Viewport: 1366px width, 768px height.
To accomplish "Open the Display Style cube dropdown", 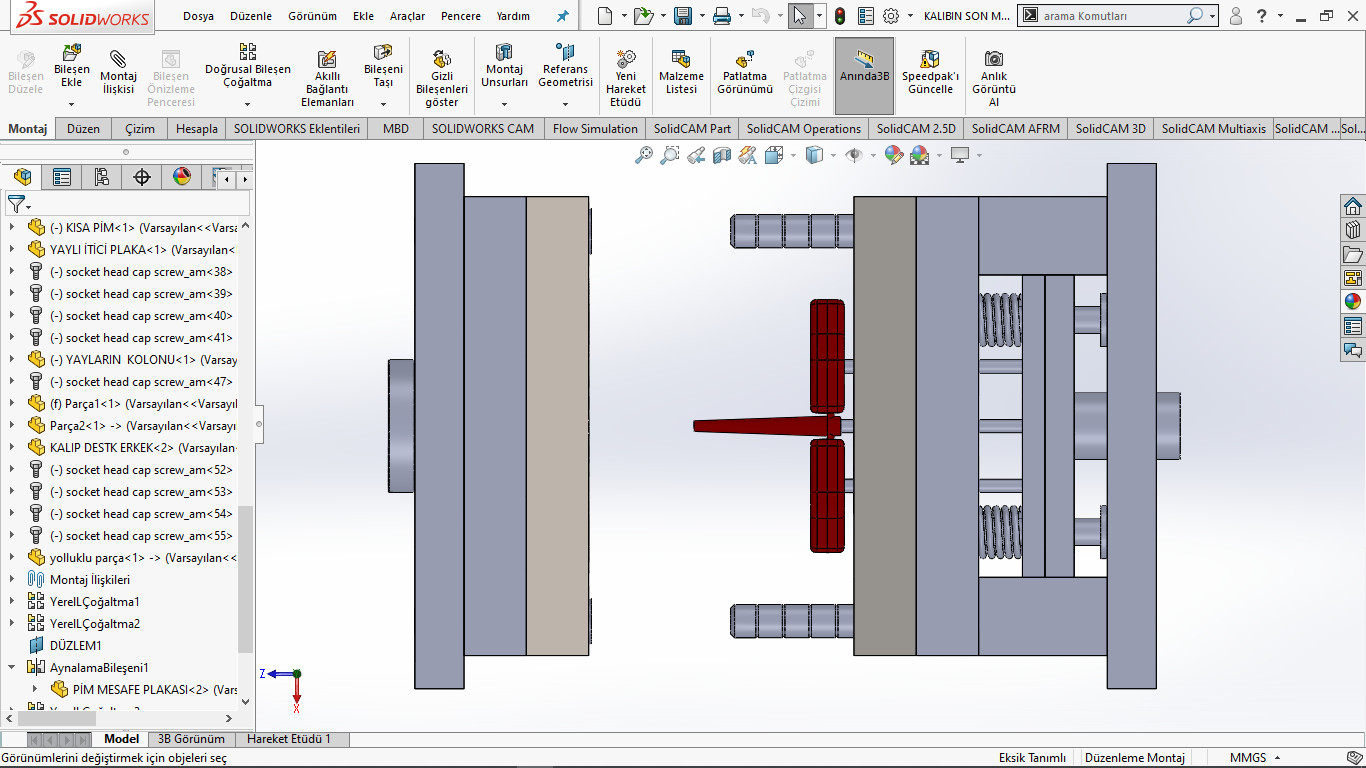I will [835, 155].
